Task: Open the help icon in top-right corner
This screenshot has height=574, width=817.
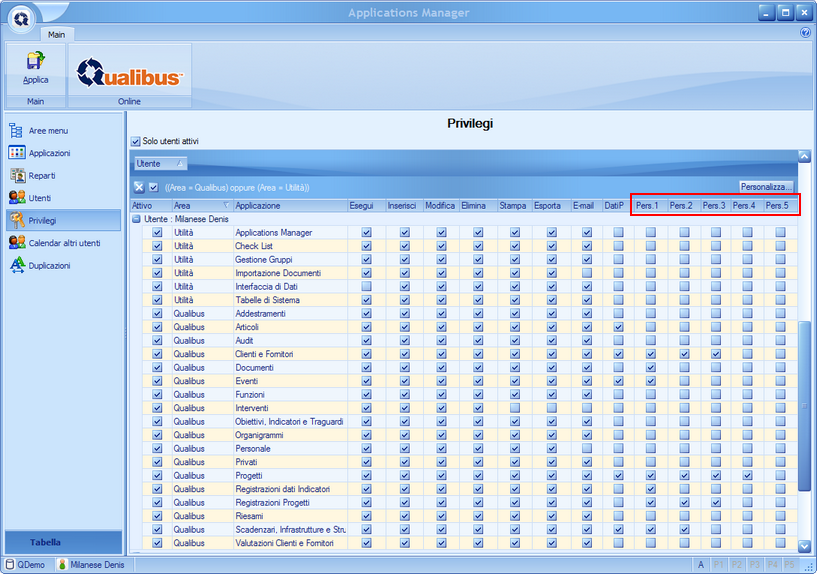Action: pyautogui.click(x=806, y=33)
